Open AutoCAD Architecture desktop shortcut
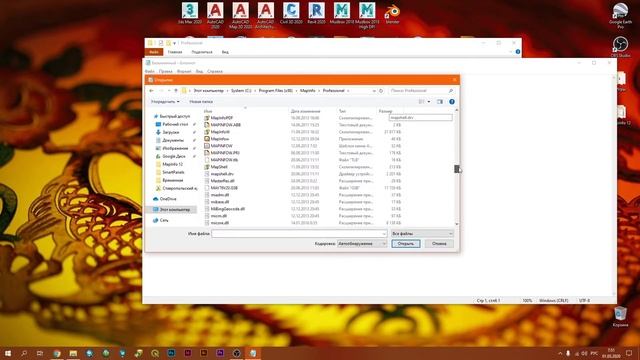Screen dimensions: 640x360 [266, 15]
